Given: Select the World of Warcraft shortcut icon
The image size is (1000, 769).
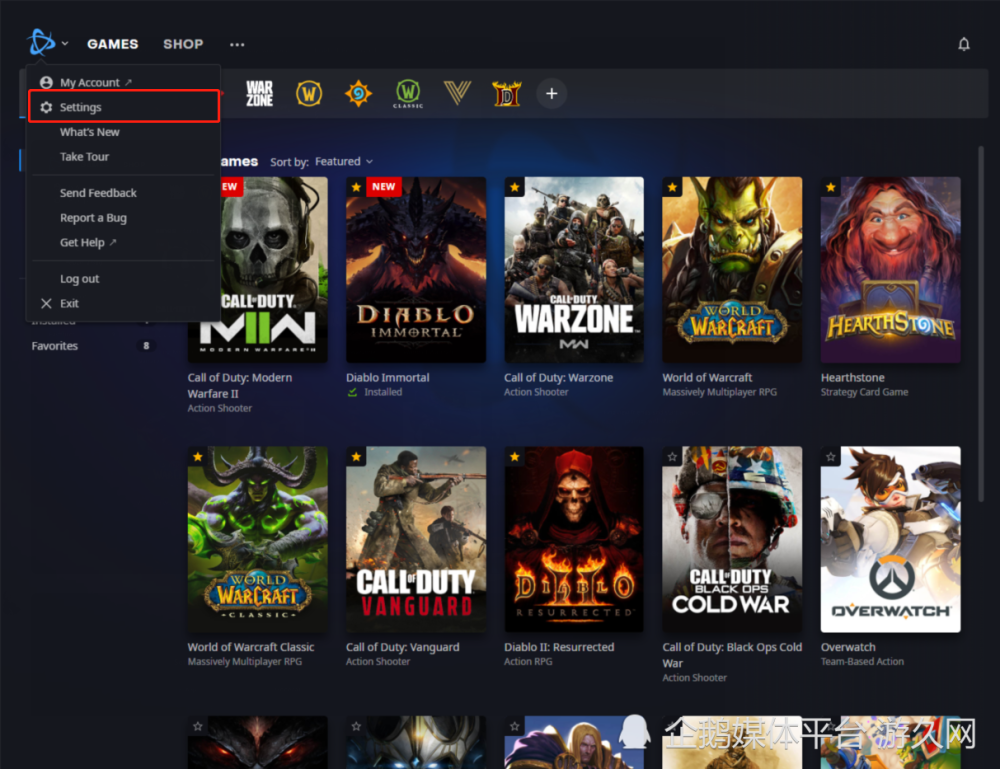Looking at the screenshot, I should point(309,94).
